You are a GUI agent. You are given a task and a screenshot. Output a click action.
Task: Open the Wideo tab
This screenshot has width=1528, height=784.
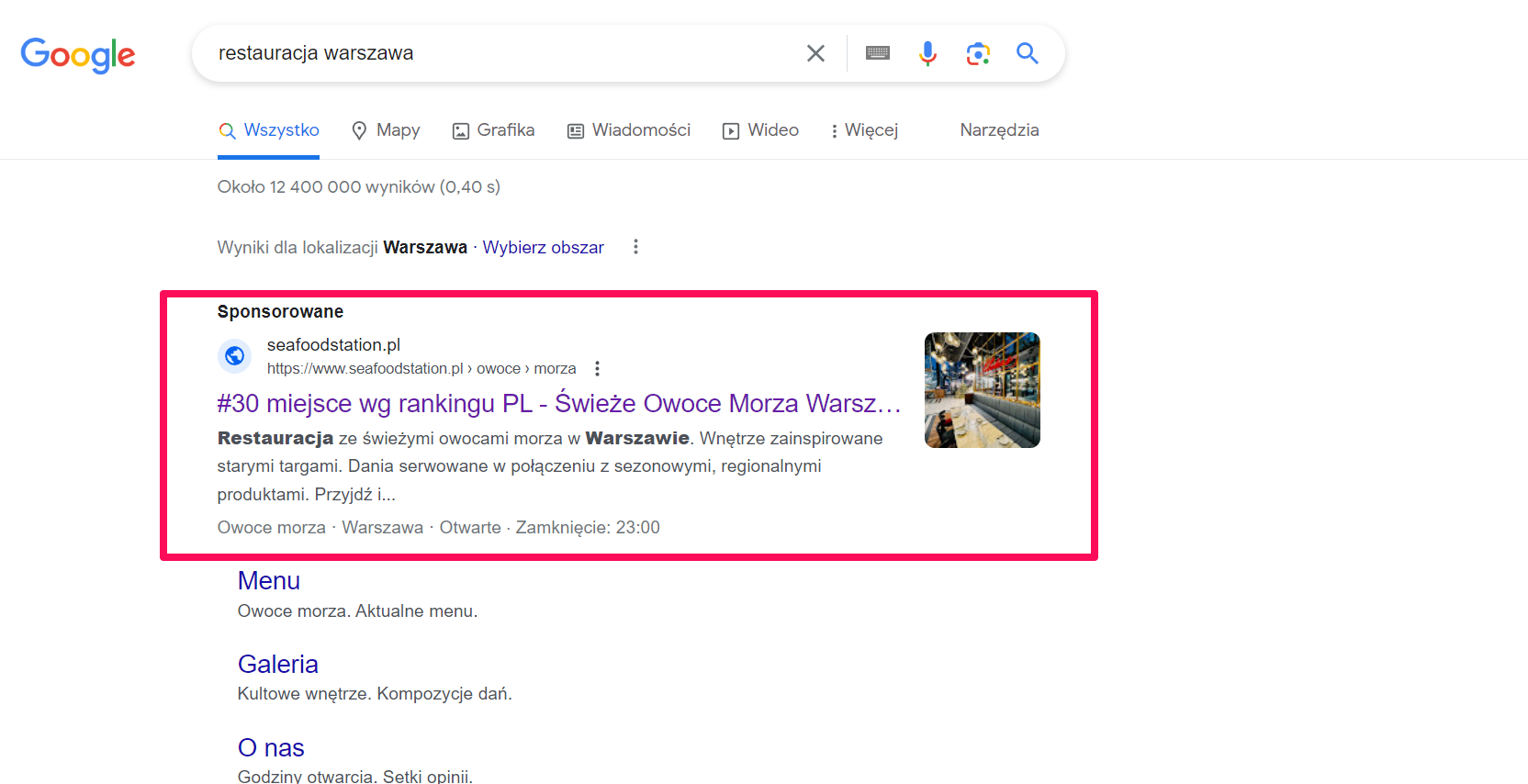760,130
